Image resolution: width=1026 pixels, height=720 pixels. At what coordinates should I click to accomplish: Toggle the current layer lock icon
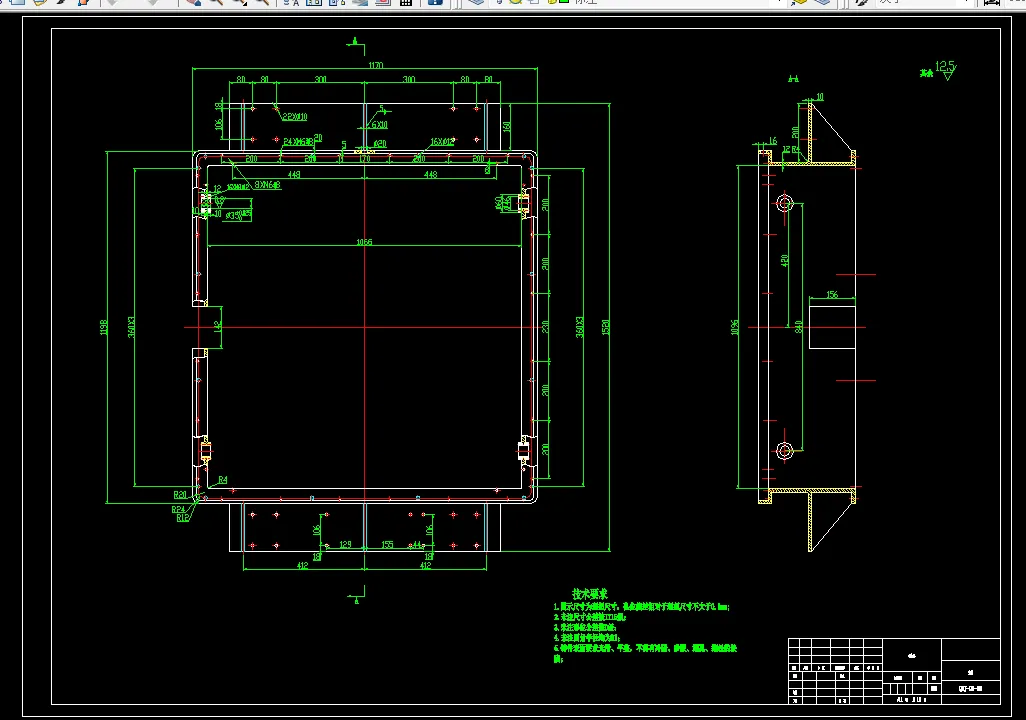coord(552,3)
